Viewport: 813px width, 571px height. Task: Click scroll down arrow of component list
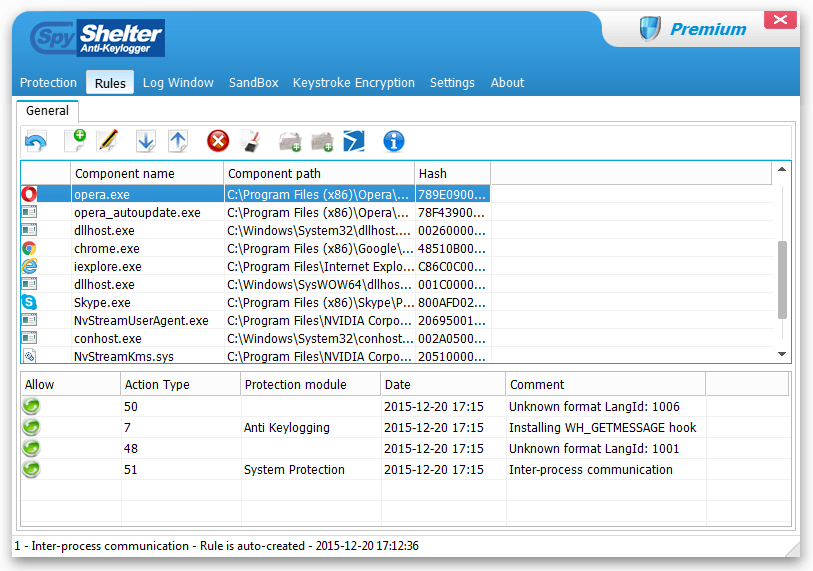click(781, 354)
